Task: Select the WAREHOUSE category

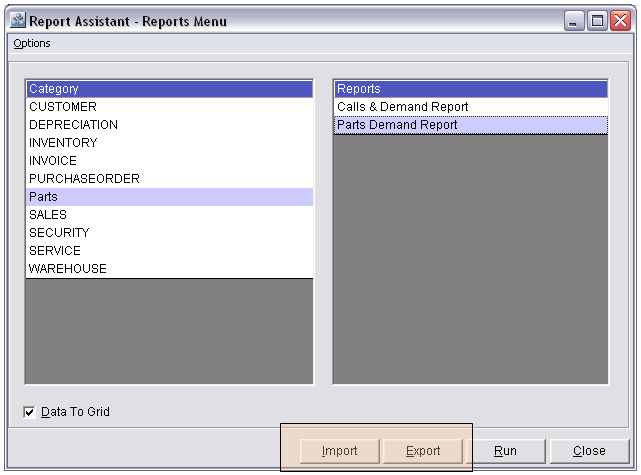Action: [170, 269]
